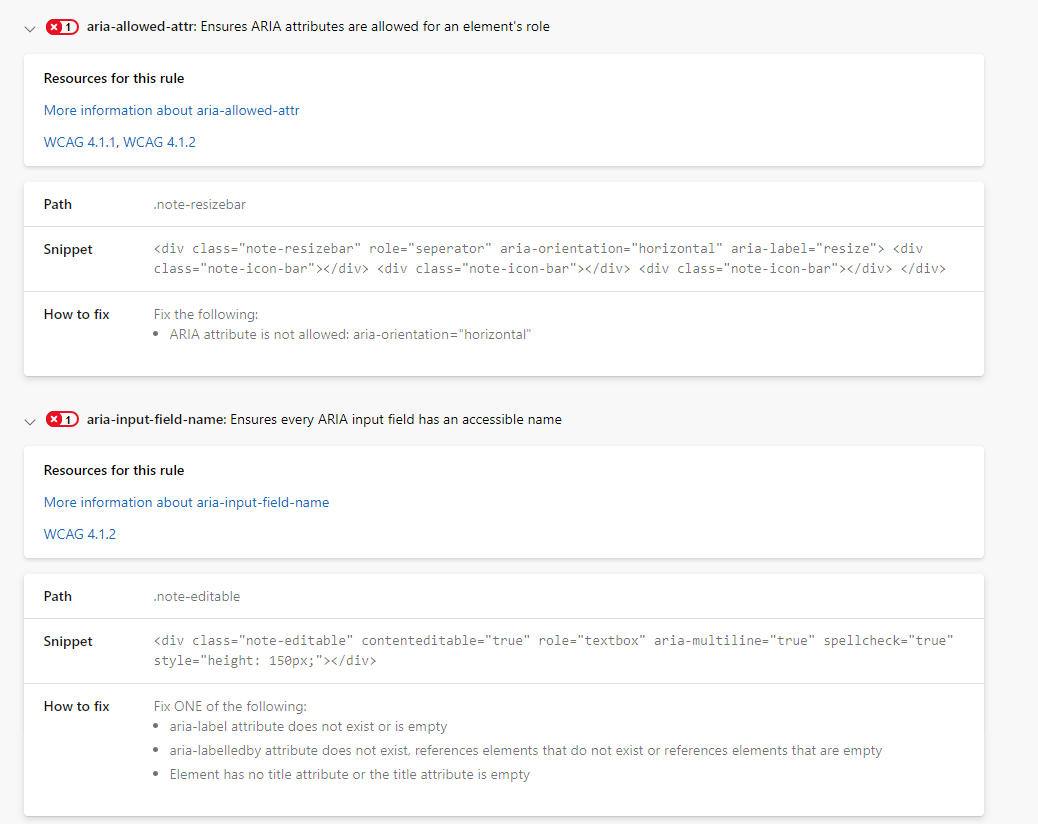1038x824 pixels.
Task: Collapse the aria-input-field-name rule section
Action: tap(29, 421)
